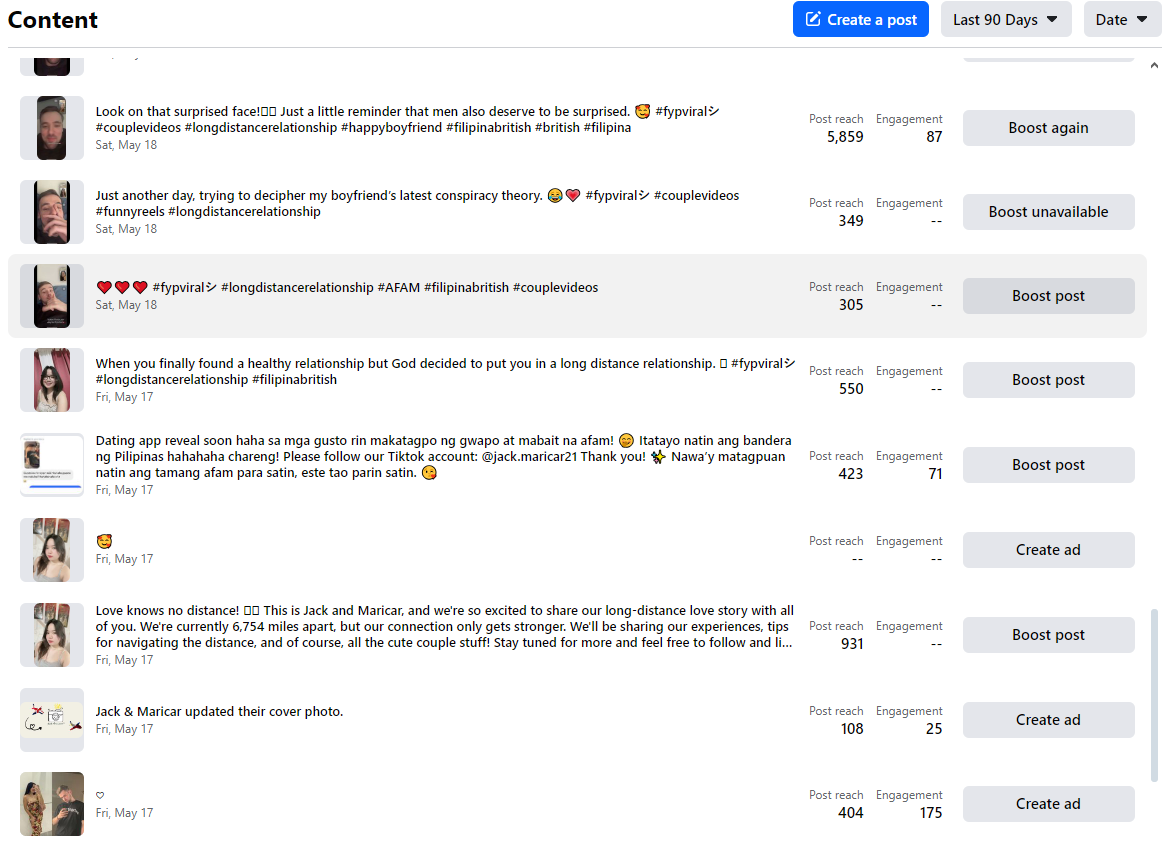Click Boost again for the surprised face post
The width and height of the screenshot is (1170, 844).
click(1048, 128)
